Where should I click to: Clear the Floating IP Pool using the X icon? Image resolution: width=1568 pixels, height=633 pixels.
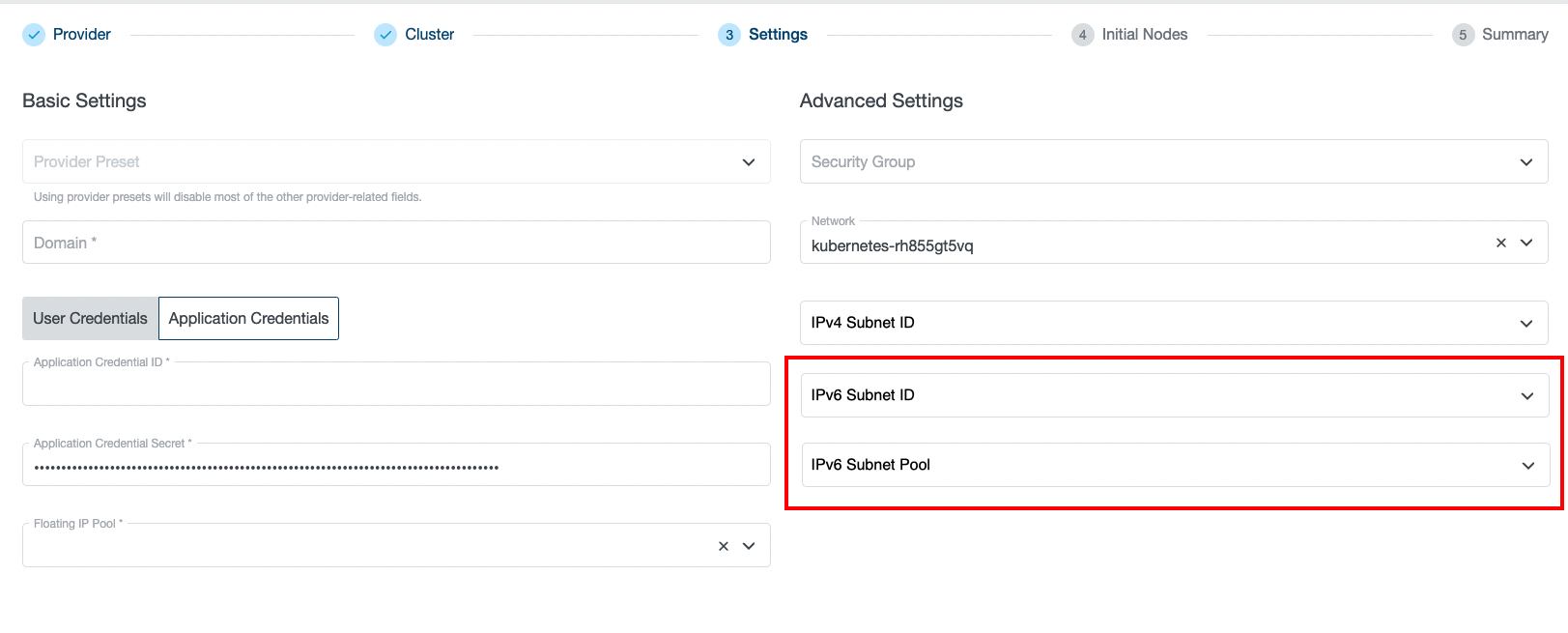click(723, 545)
